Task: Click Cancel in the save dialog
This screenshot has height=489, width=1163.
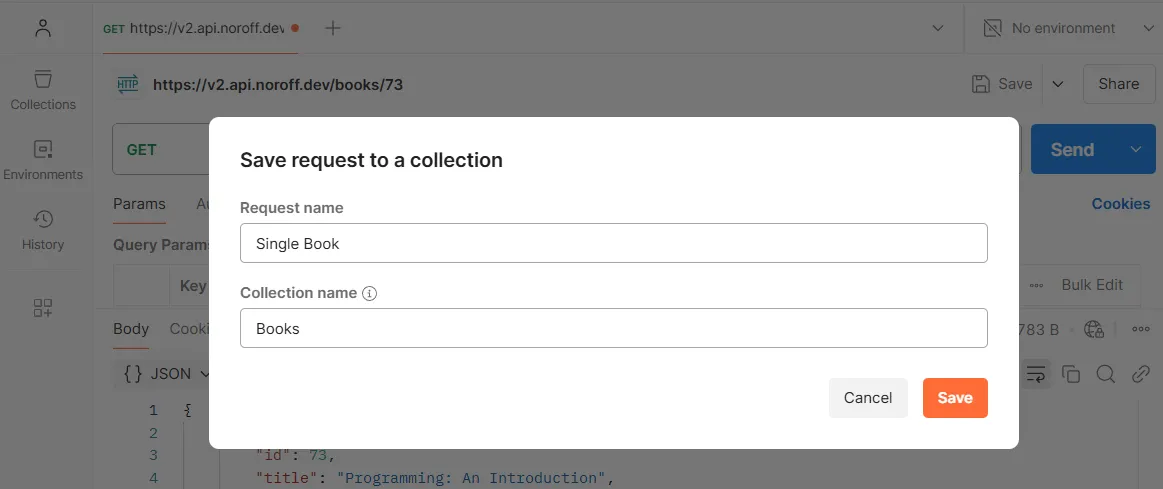Action: pos(868,398)
